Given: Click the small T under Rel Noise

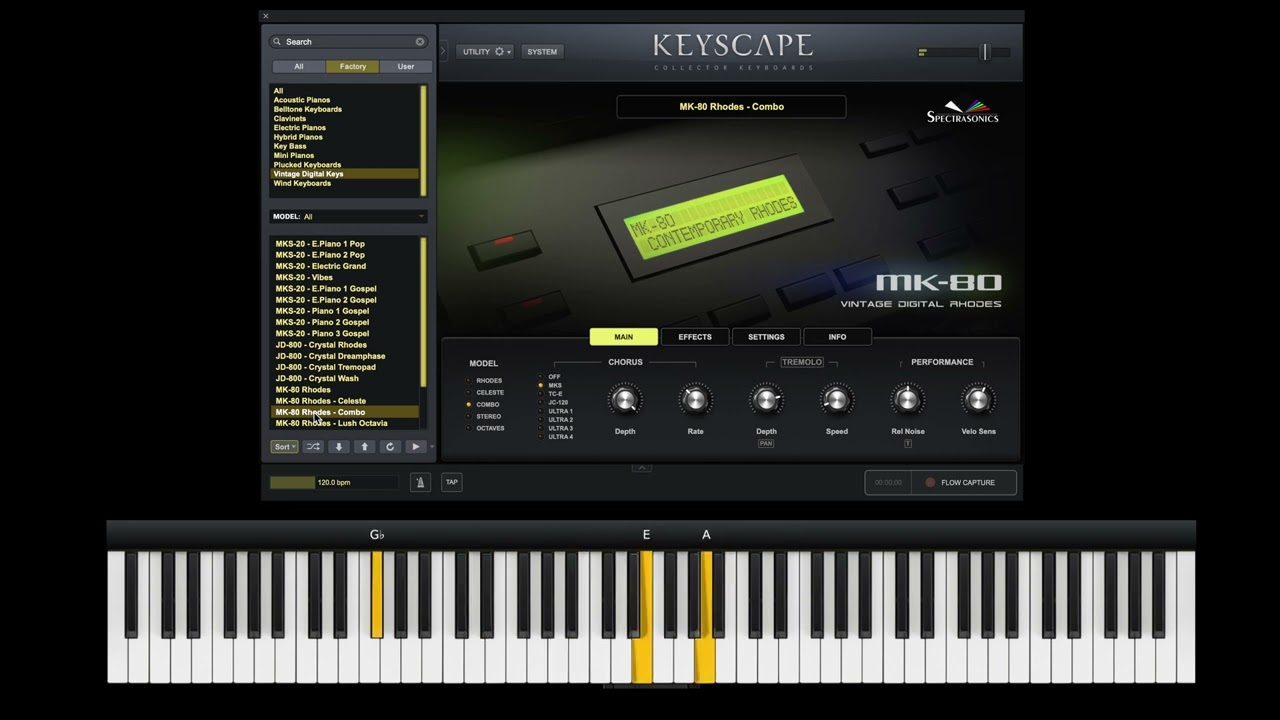Looking at the screenshot, I should point(908,443).
